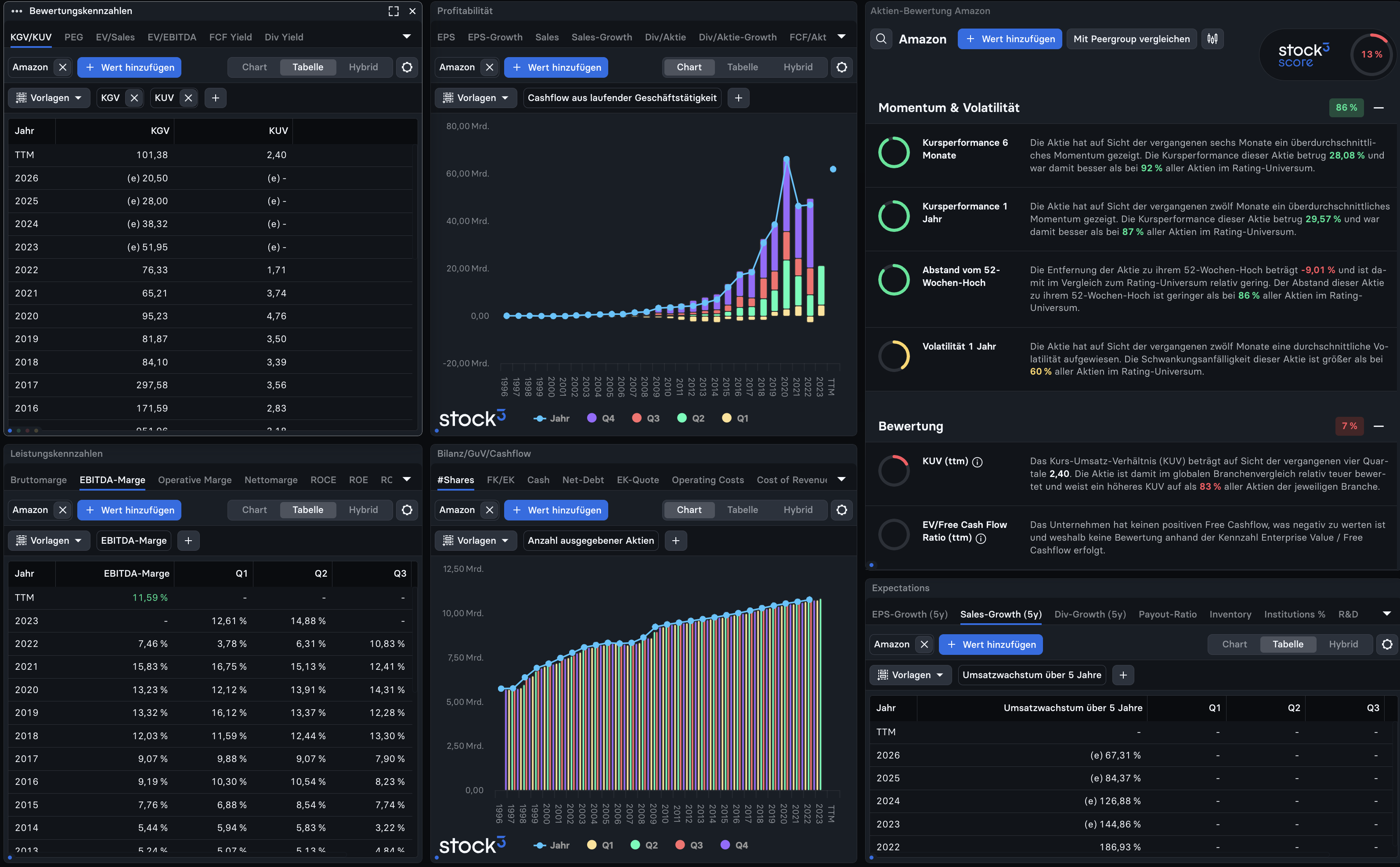Collapse the Bewertung section
This screenshot has height=867, width=1400.
(x=1379, y=426)
